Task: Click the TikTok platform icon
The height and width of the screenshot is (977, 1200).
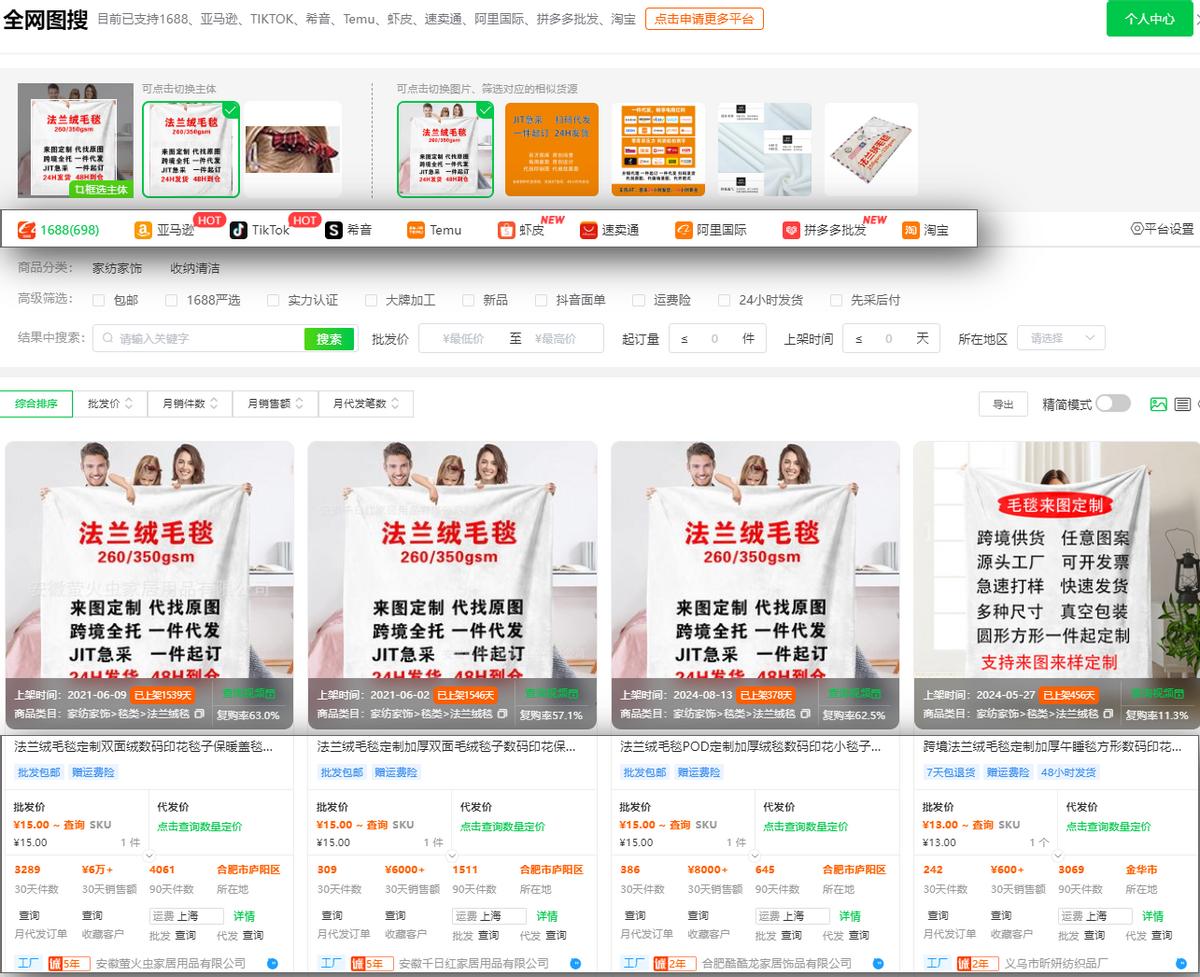Action: [237, 229]
